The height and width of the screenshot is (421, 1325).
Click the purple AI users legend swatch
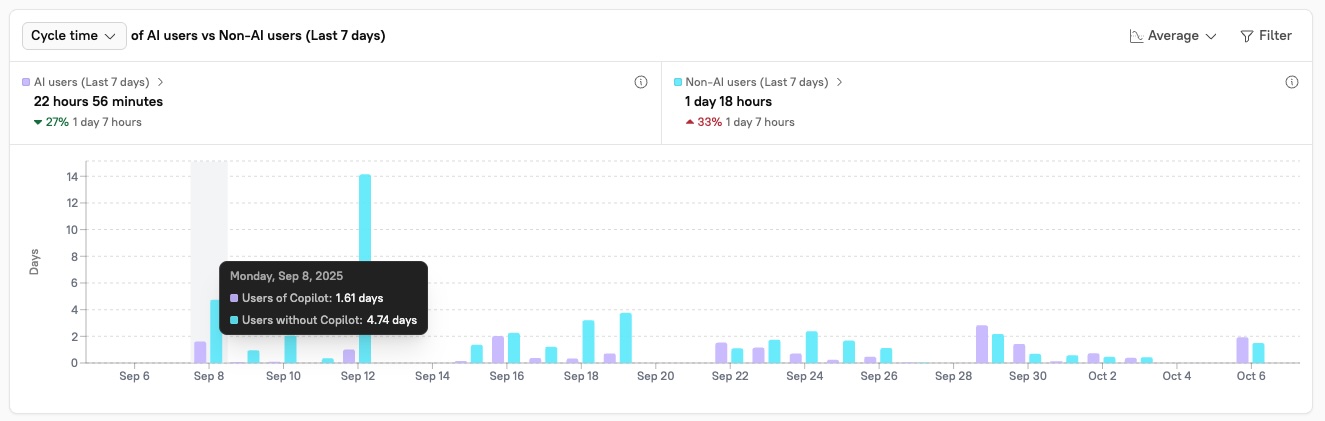click(26, 82)
